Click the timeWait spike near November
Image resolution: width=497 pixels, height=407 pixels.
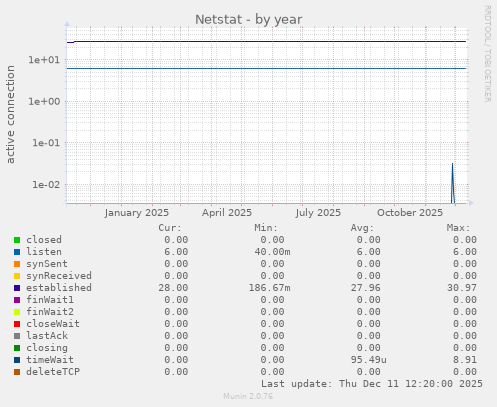(453, 183)
